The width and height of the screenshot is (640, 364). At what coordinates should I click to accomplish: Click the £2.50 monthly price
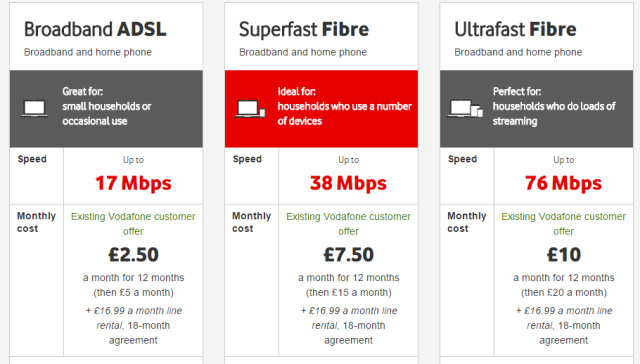[133, 255]
